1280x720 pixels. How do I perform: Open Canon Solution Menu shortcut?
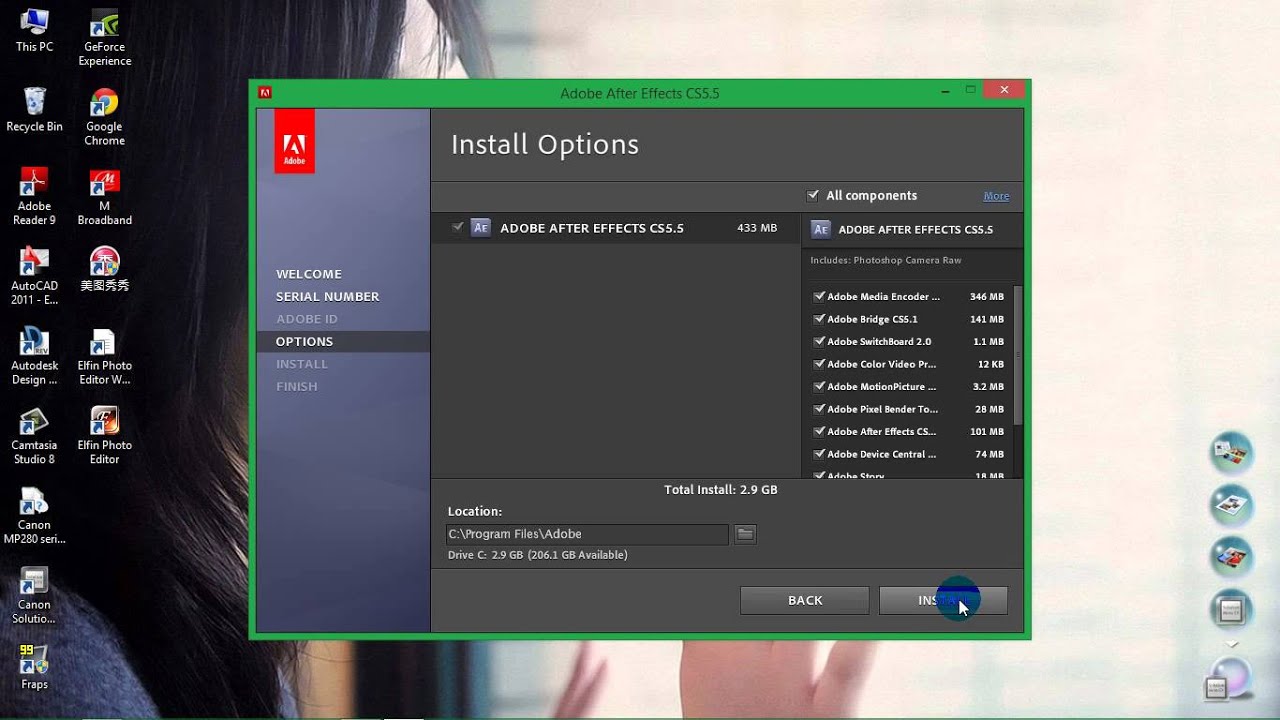coord(34,596)
